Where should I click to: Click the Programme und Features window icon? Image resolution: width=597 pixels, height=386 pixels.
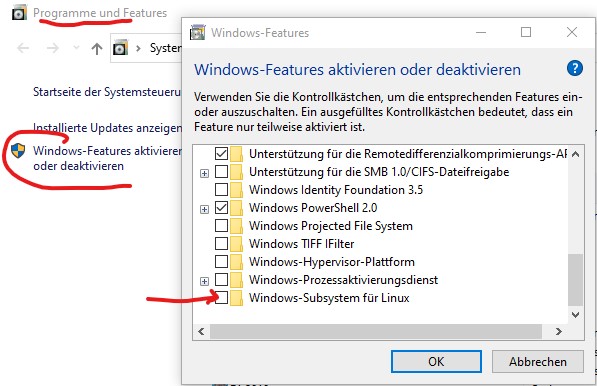point(19,13)
